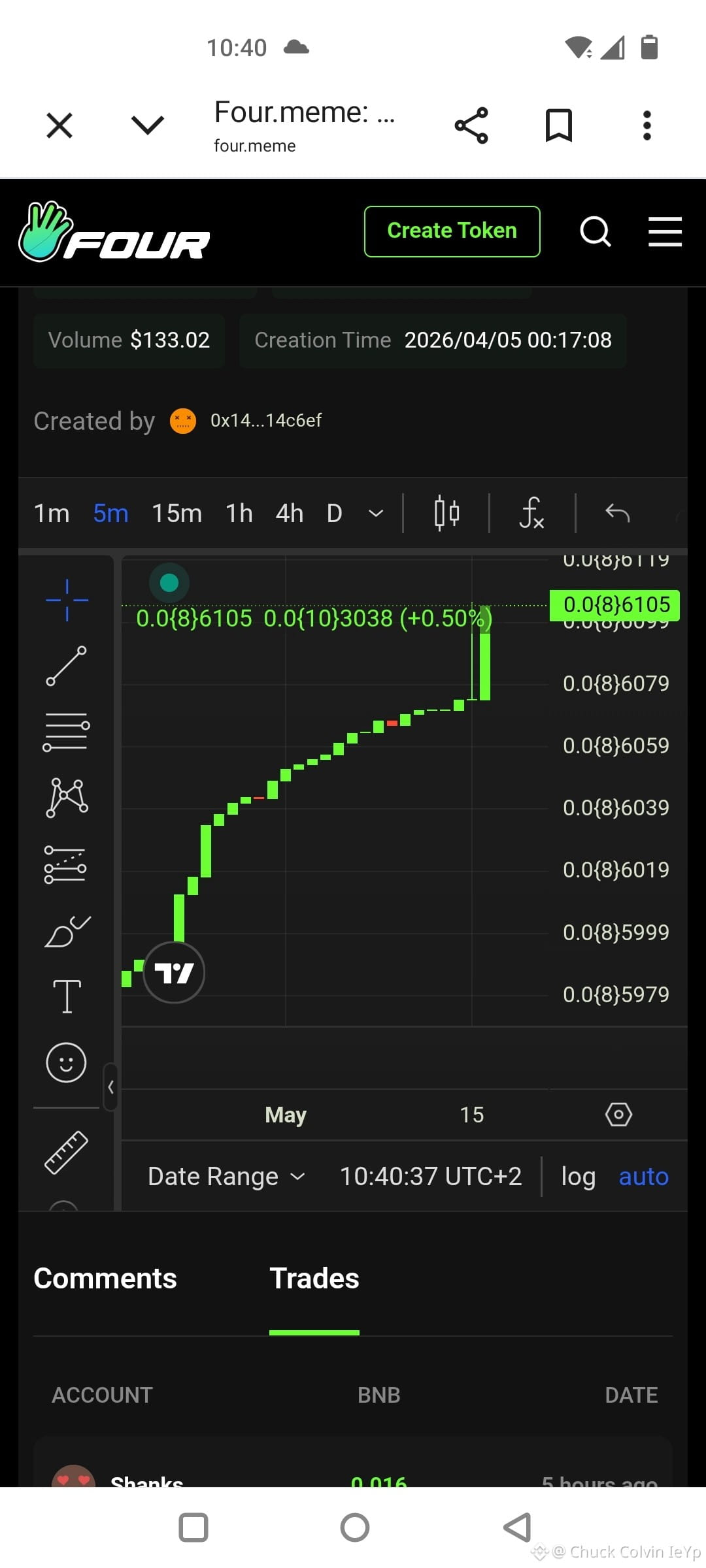The height and width of the screenshot is (1568, 706).
Task: Undo the last chart action
Action: pos(618,514)
